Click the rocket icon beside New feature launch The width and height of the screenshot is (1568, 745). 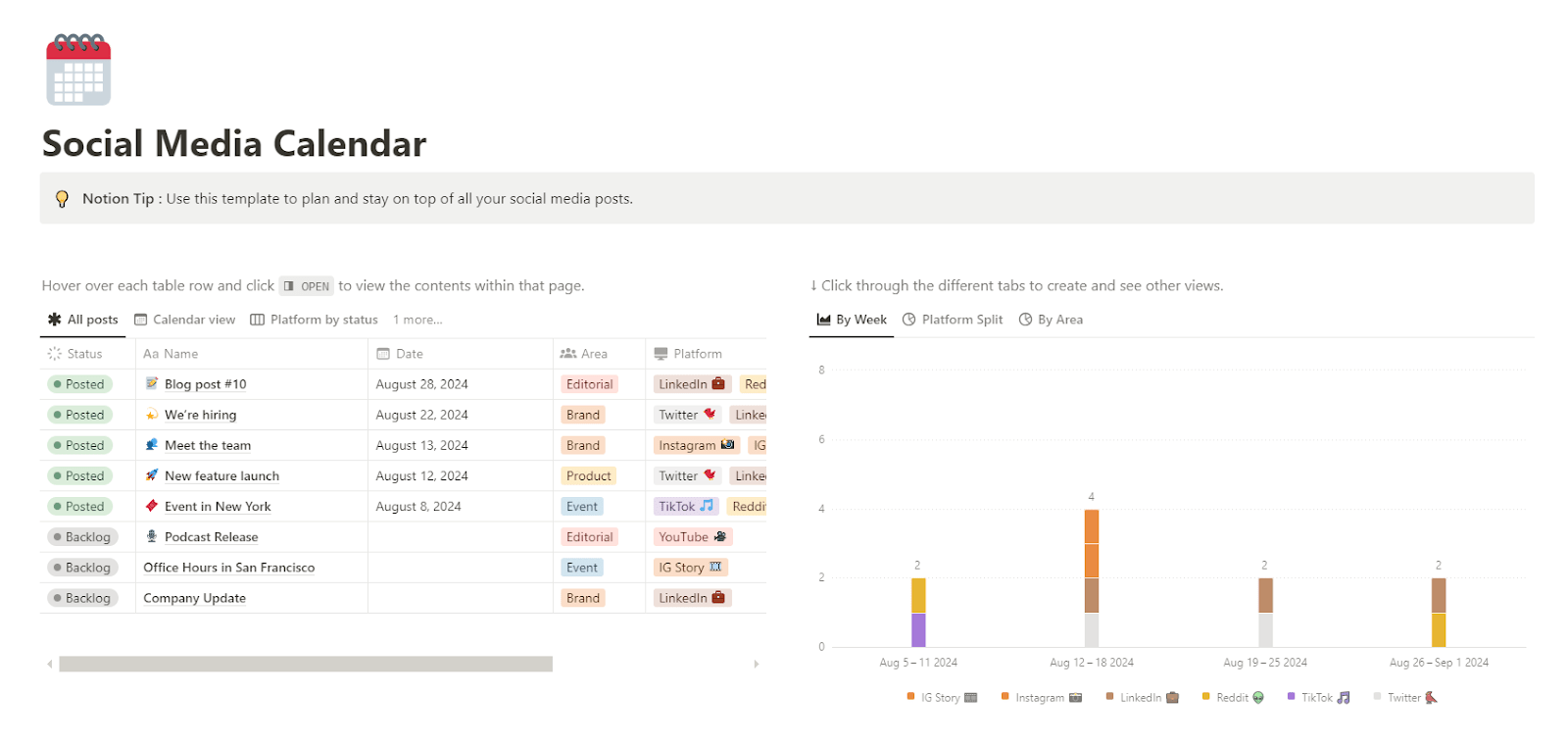coord(152,475)
